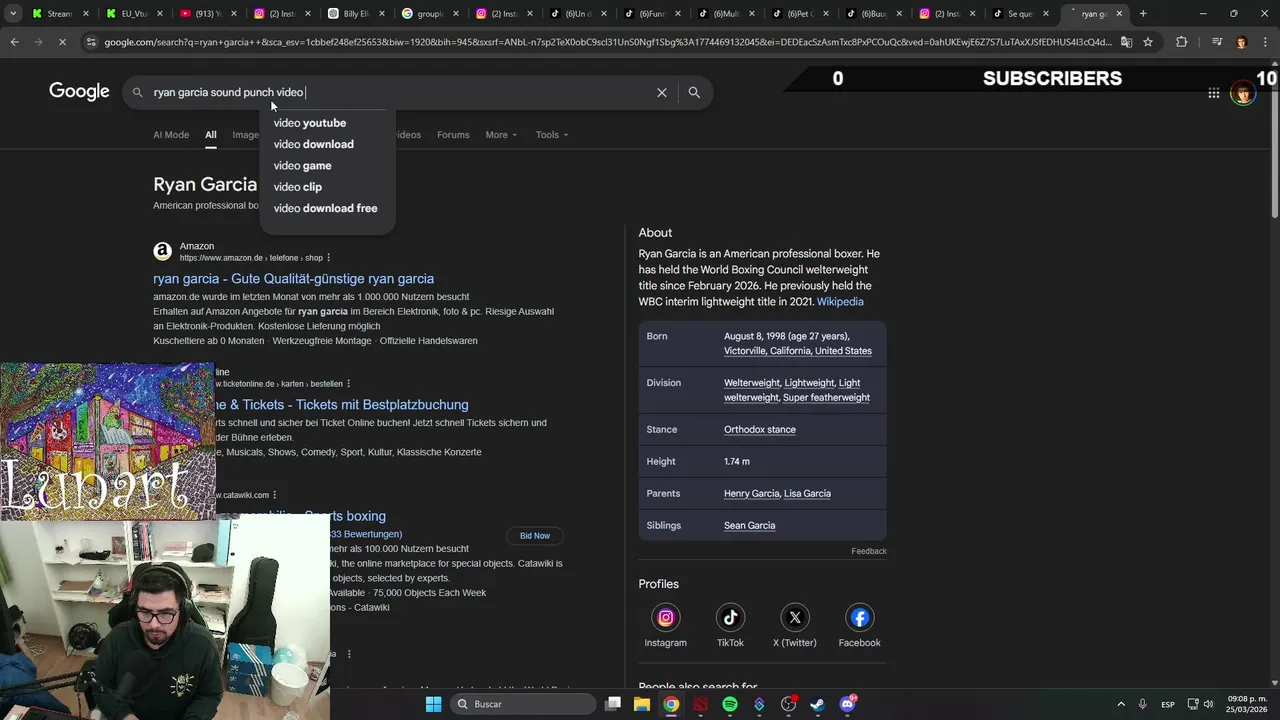Open options for catawiki.com result (three dots)
Screen dimensions: 1280x720
pos(274,495)
